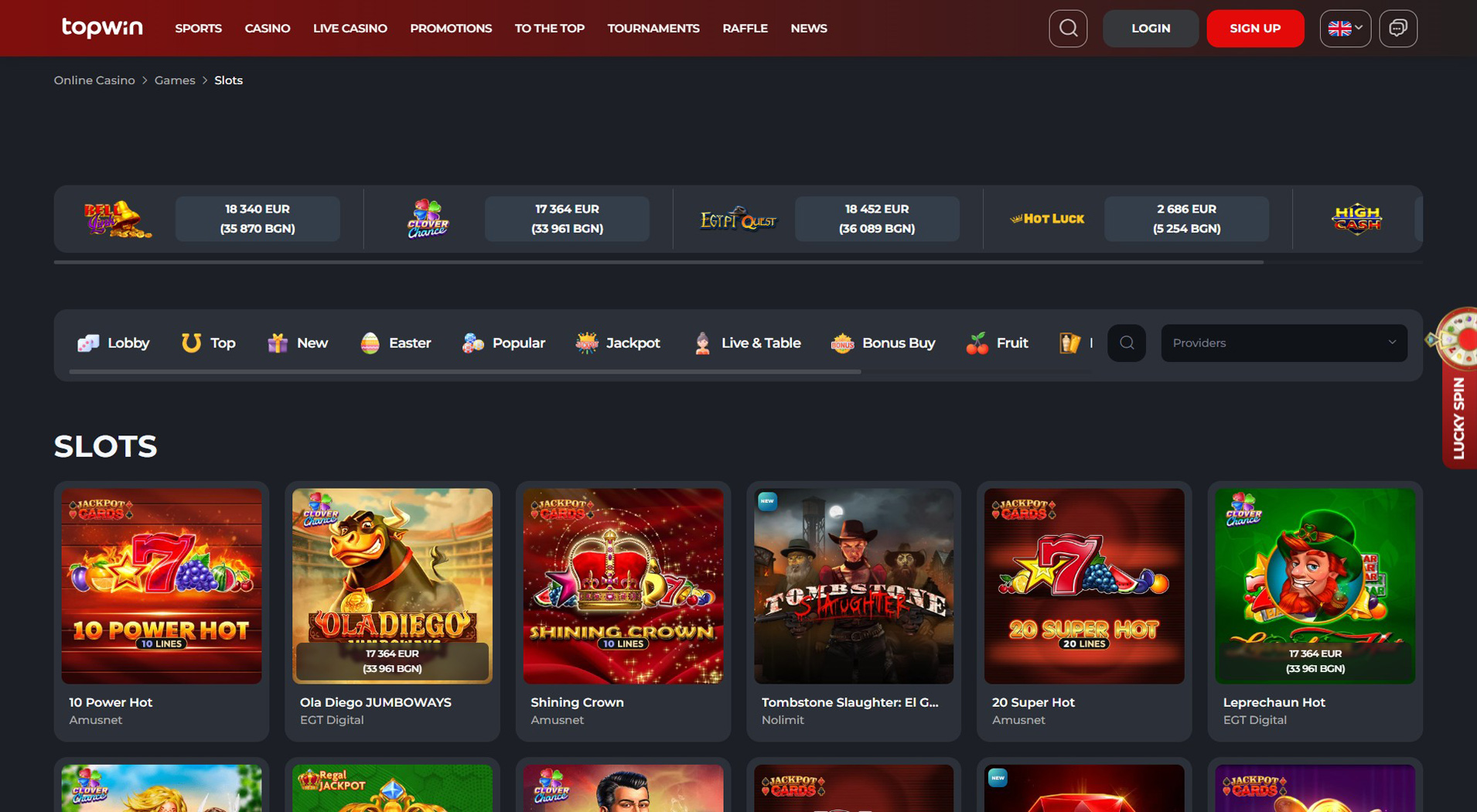Select the Fruit category

[x=997, y=343]
